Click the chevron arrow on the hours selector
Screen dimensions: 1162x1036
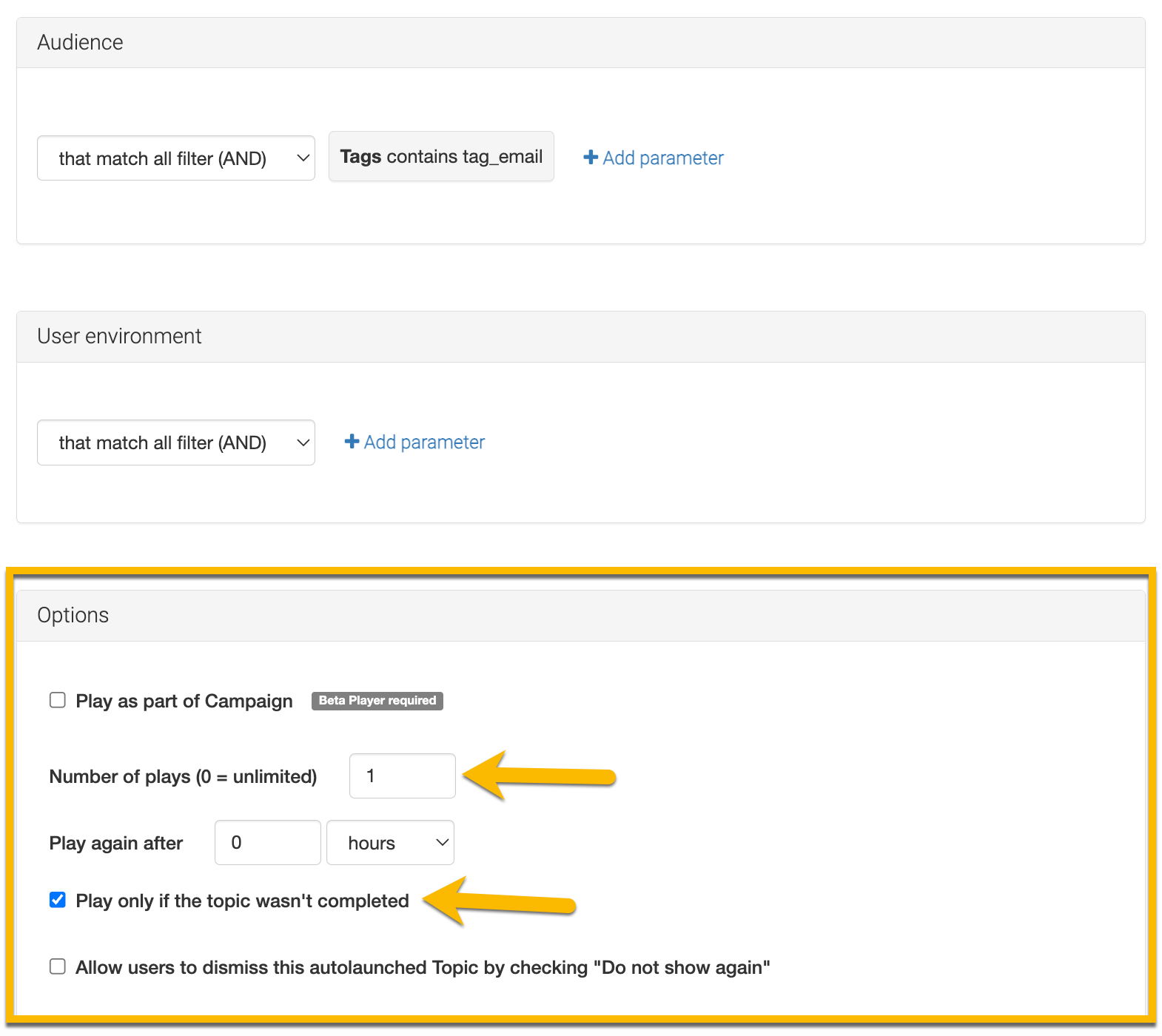point(442,843)
